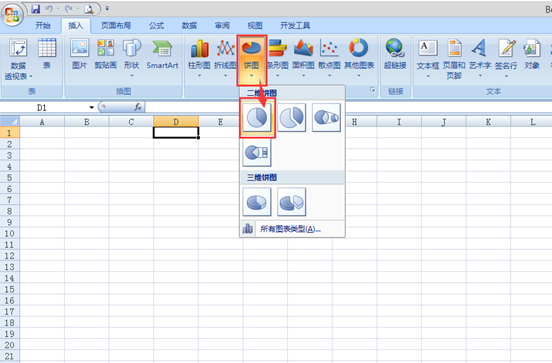Insert an object (对象)
Viewport: 552px width, 363px height.
click(532, 54)
